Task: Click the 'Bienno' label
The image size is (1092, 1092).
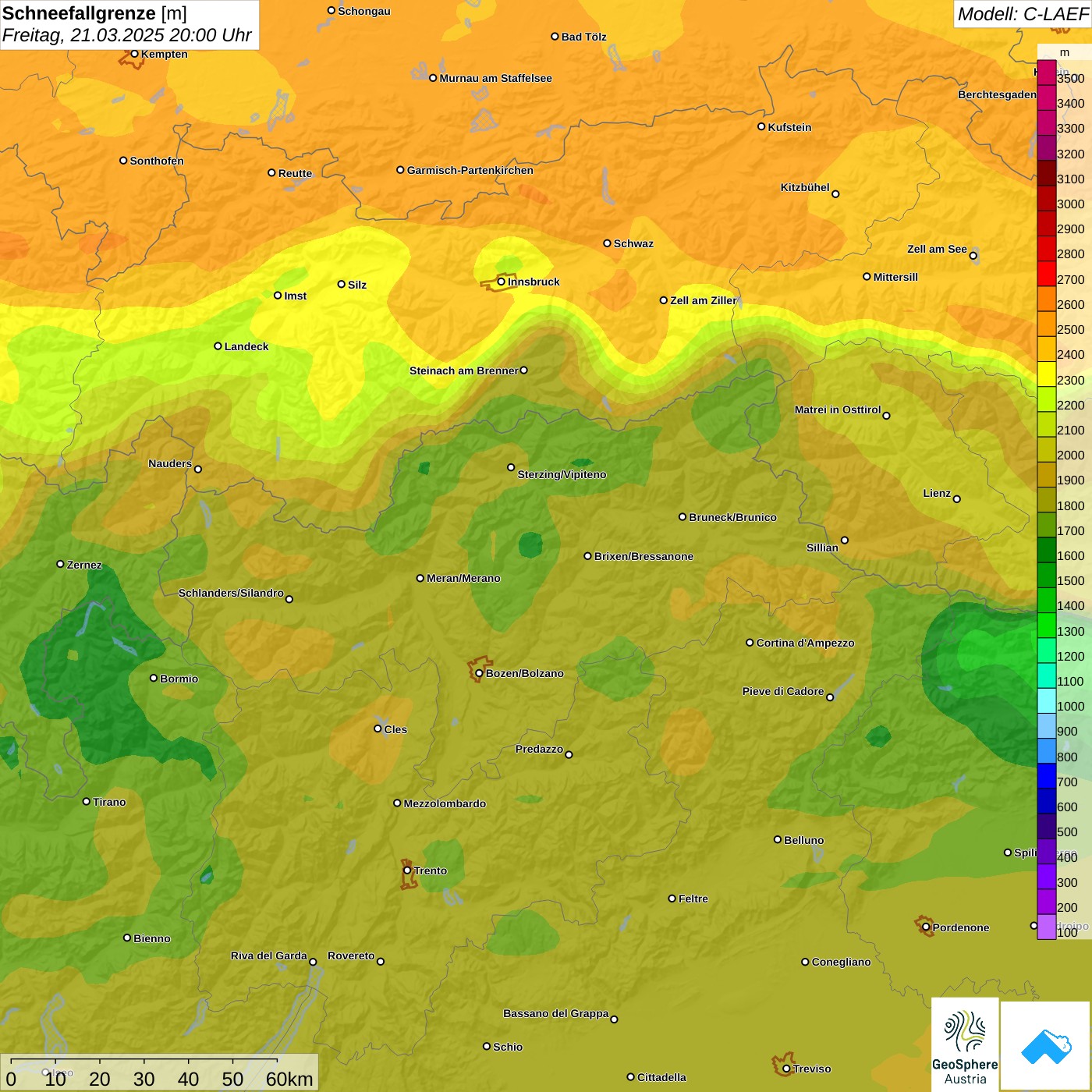Action: 151,938
